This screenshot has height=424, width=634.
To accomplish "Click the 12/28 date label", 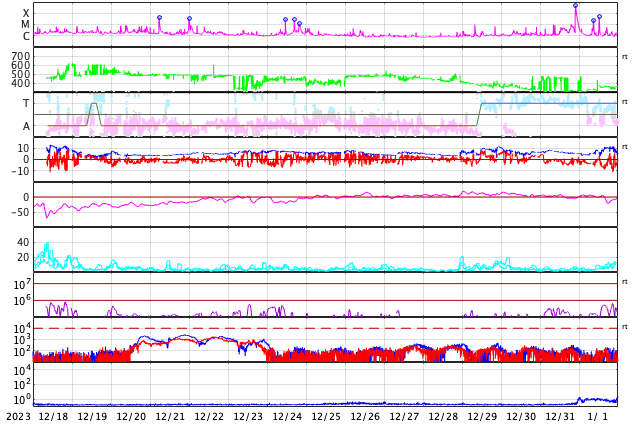I will pyautogui.click(x=443, y=416).
